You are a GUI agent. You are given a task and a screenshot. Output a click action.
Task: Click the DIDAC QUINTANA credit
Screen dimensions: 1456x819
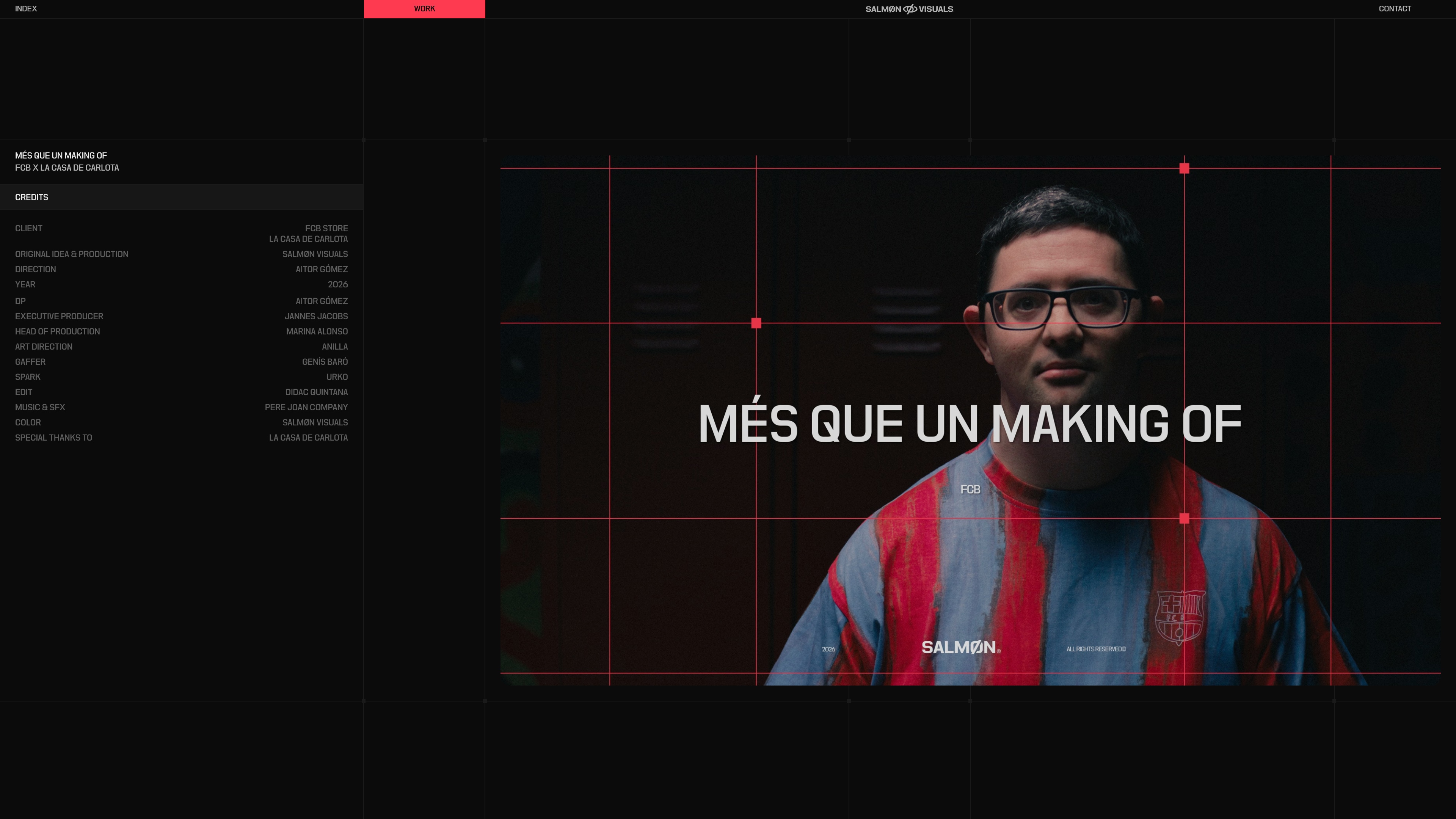tap(317, 393)
